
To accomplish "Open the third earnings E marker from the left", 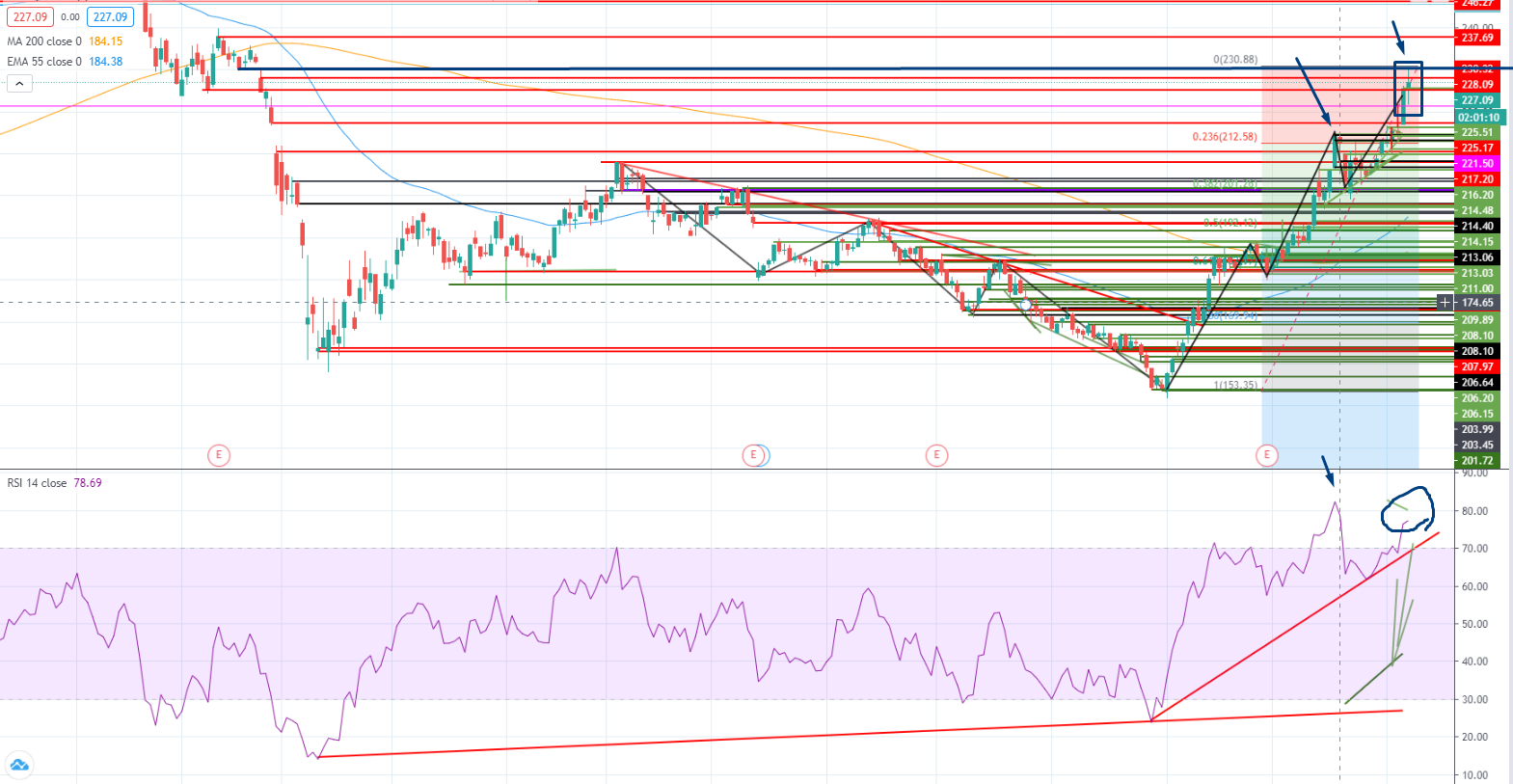I will tap(935, 455).
